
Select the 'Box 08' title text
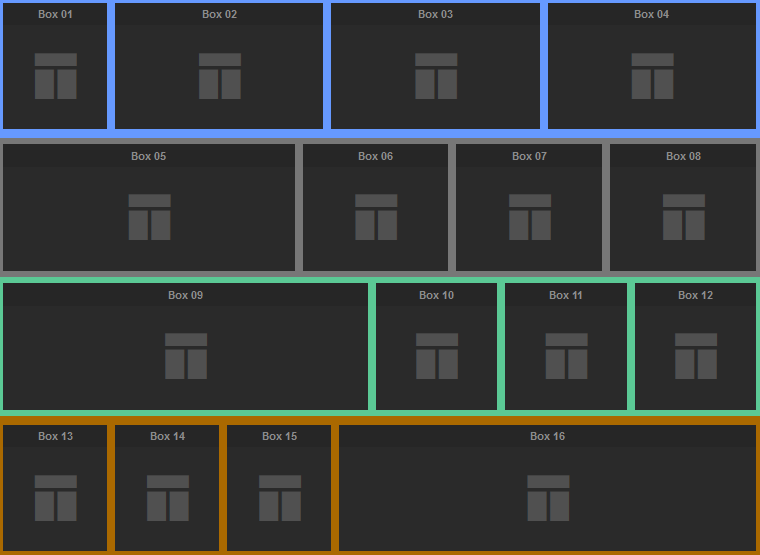(683, 156)
